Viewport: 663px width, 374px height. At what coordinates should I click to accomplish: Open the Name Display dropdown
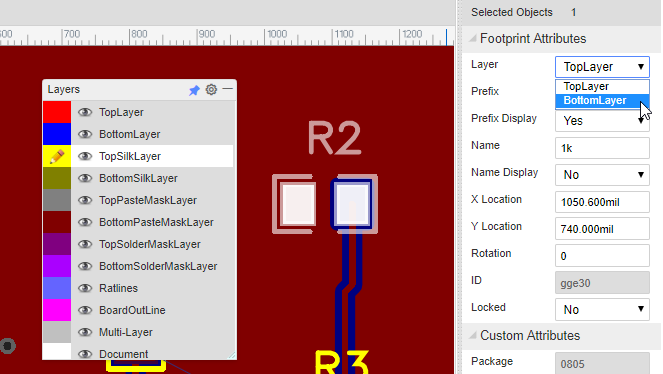click(602, 175)
